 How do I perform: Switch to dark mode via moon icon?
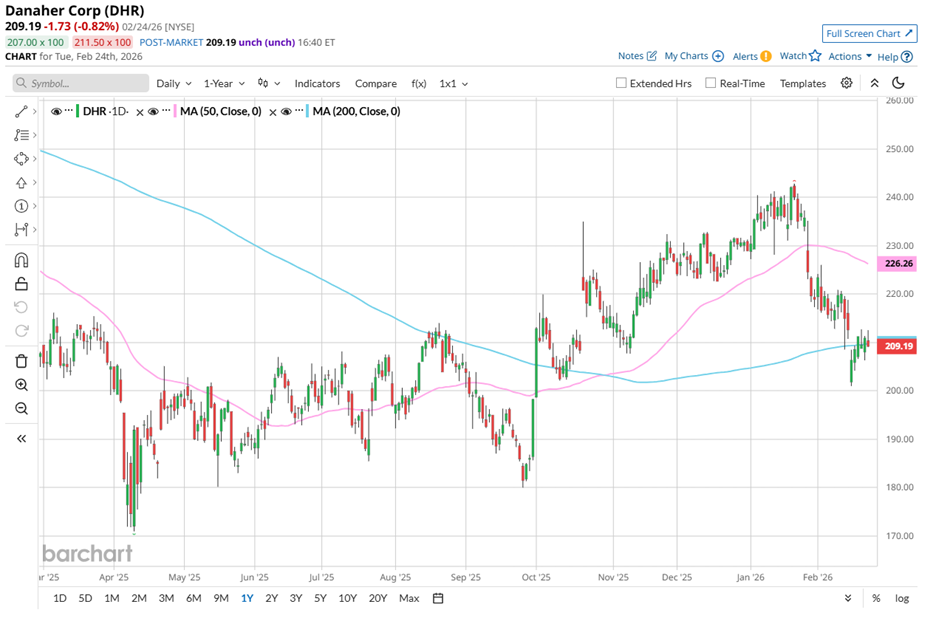click(898, 84)
